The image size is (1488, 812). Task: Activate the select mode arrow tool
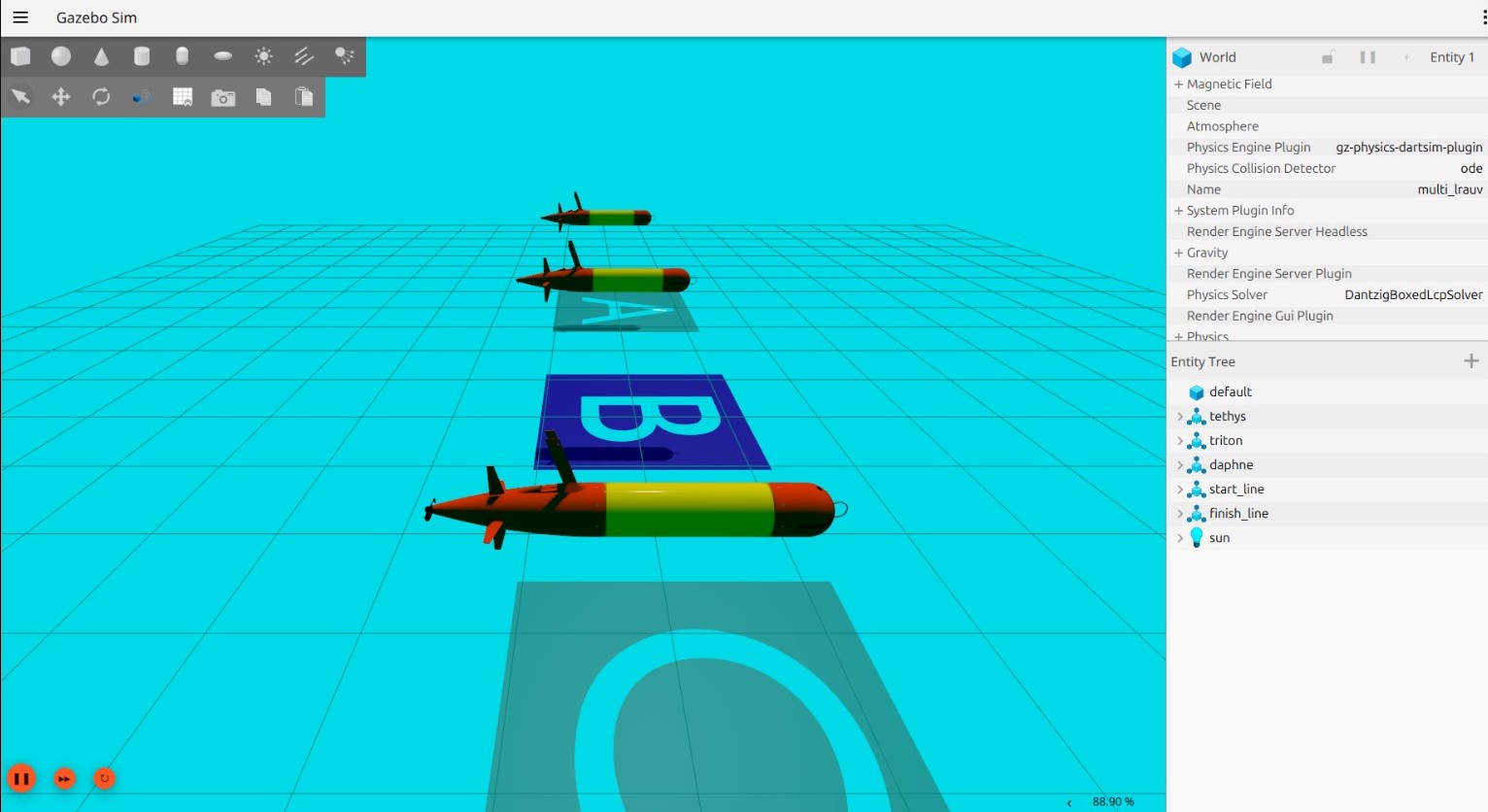[x=20, y=97]
